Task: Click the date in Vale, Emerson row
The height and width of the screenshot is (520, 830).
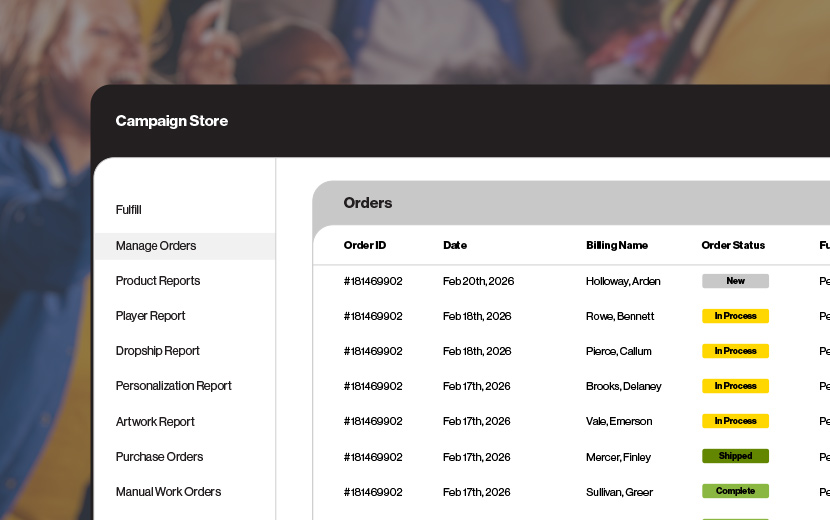Action: click(476, 421)
